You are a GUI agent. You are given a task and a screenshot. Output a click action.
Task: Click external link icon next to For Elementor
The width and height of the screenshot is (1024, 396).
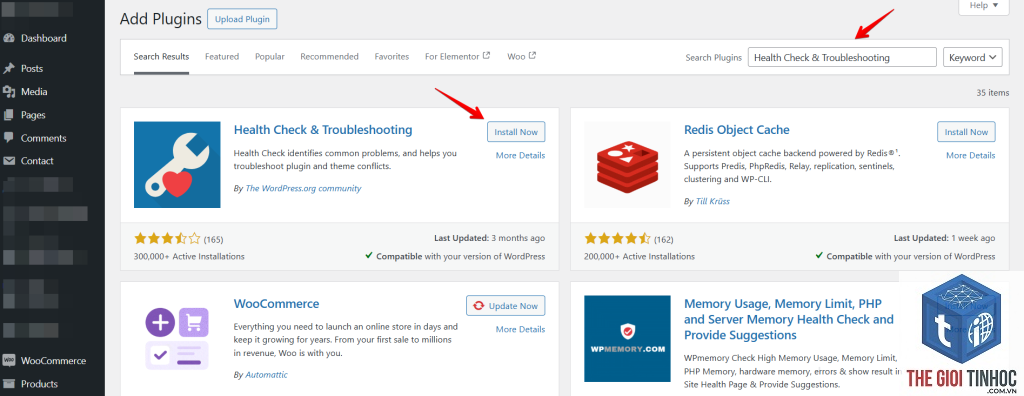click(486, 56)
